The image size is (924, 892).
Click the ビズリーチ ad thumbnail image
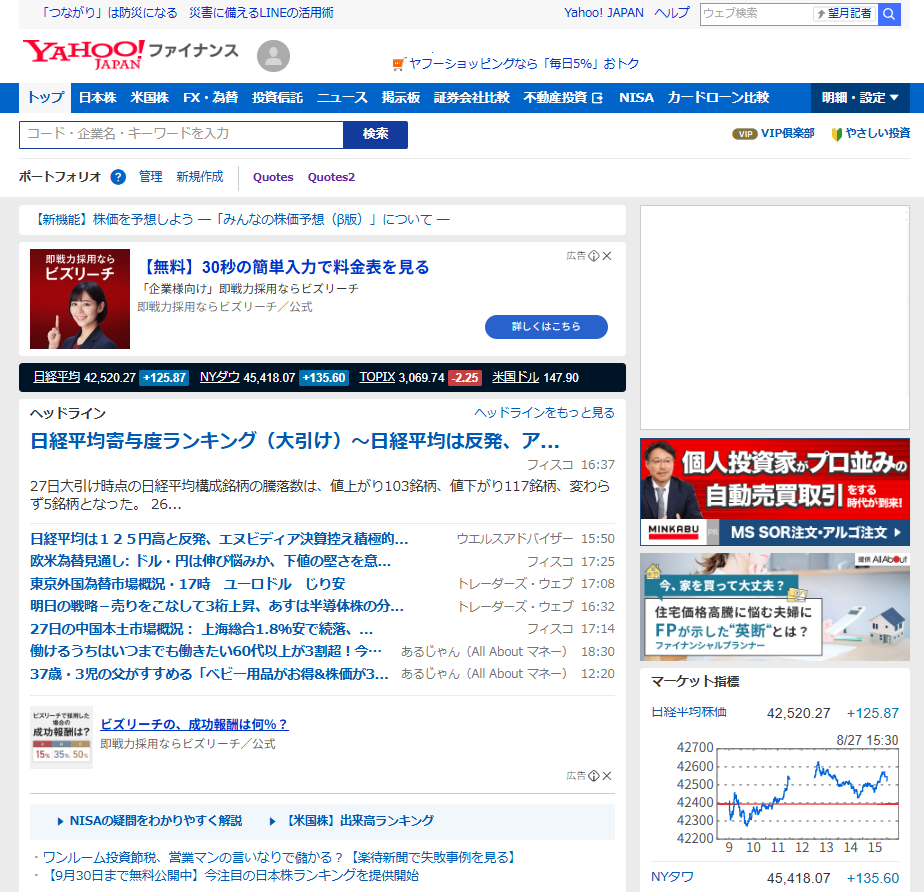click(80, 299)
